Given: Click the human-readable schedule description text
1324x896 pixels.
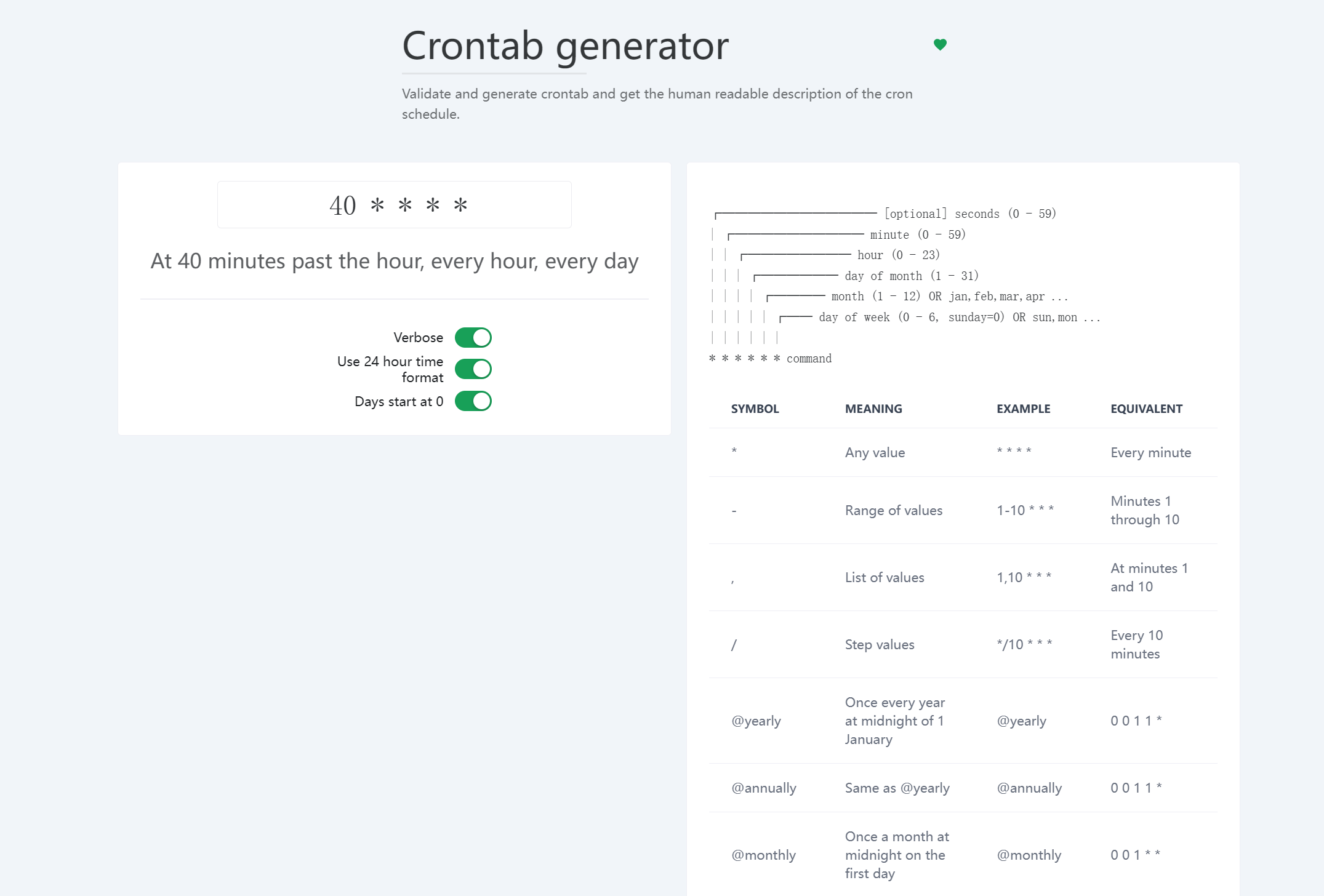Looking at the screenshot, I should coord(395,262).
